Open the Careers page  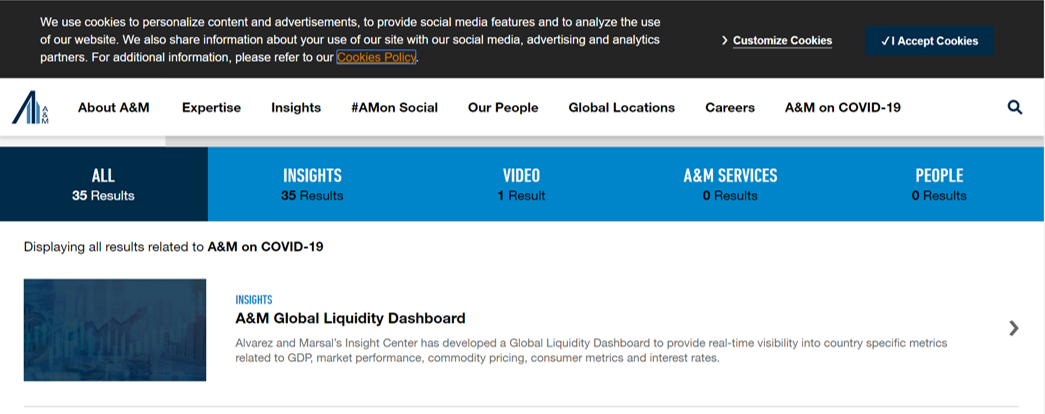(x=730, y=108)
